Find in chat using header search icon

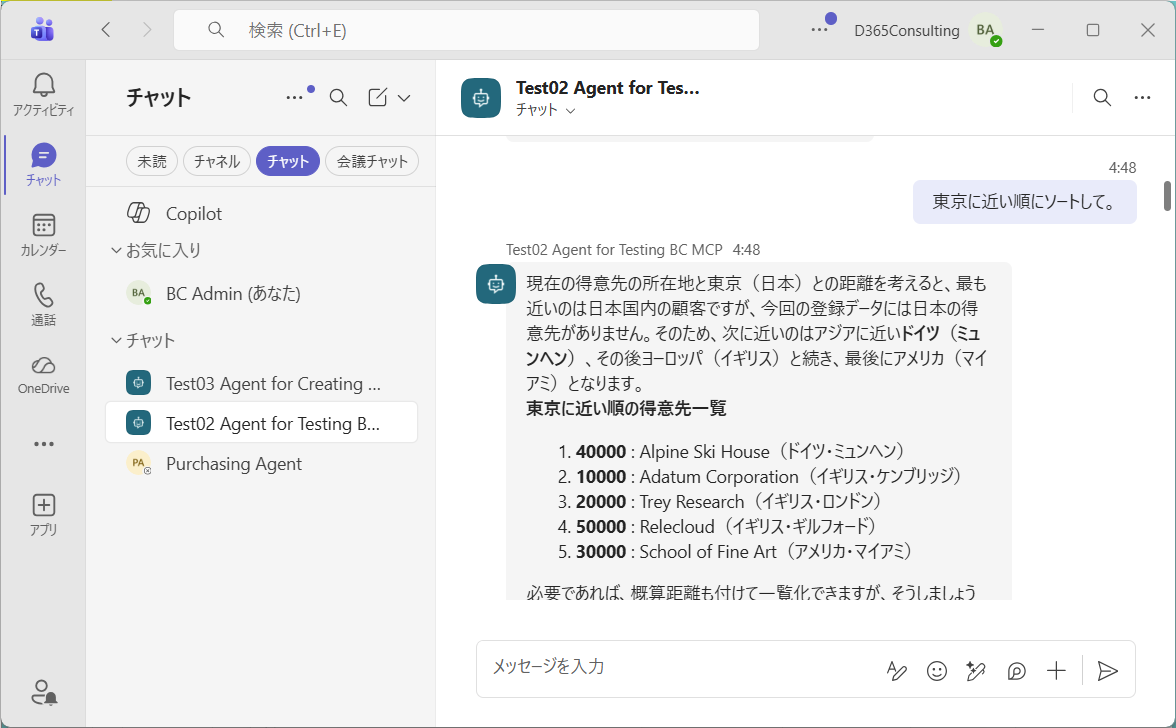click(1102, 97)
